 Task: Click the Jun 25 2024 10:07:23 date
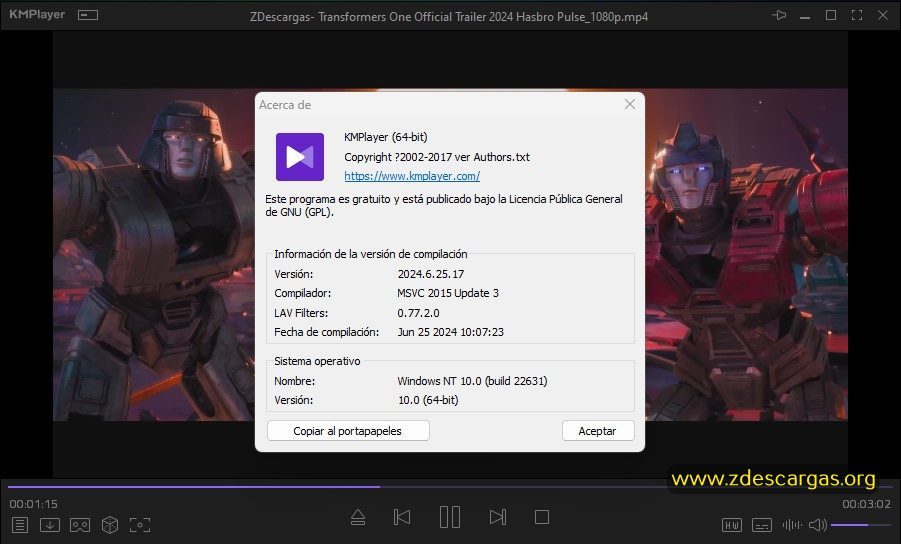coord(450,332)
